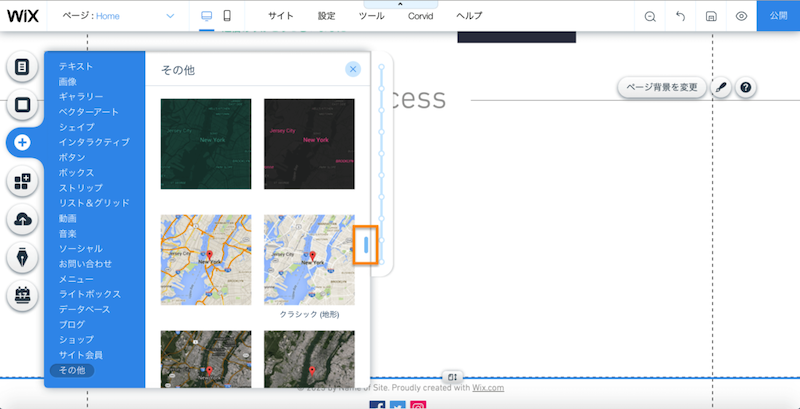Click the Facebook icon in footer
800x409 pixels.
[x=377, y=405]
